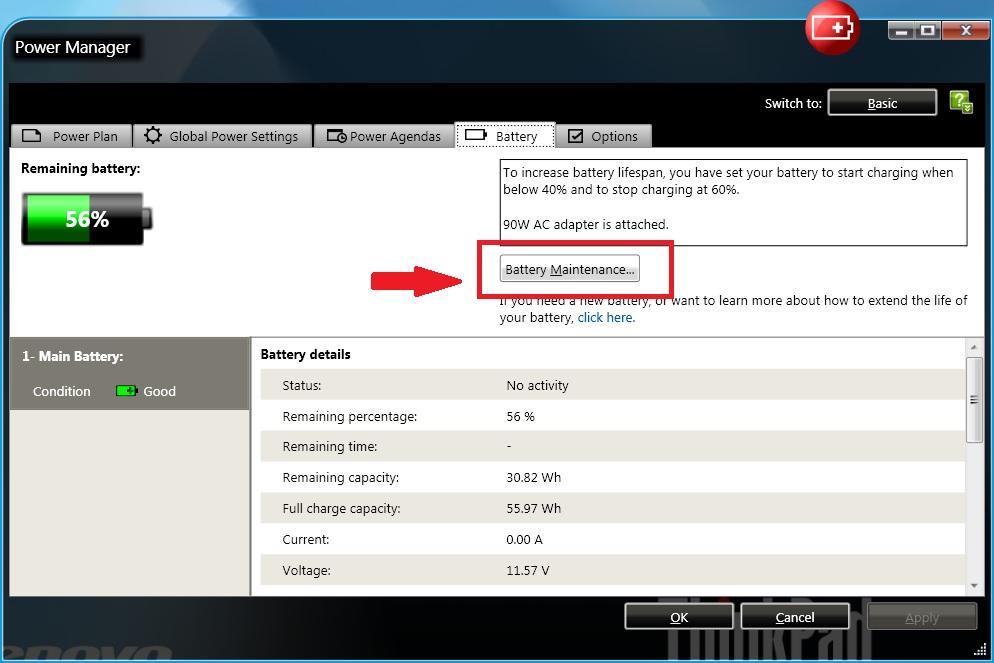Click the Cancel button
Viewport: 994px width, 663px height.
click(x=795, y=617)
